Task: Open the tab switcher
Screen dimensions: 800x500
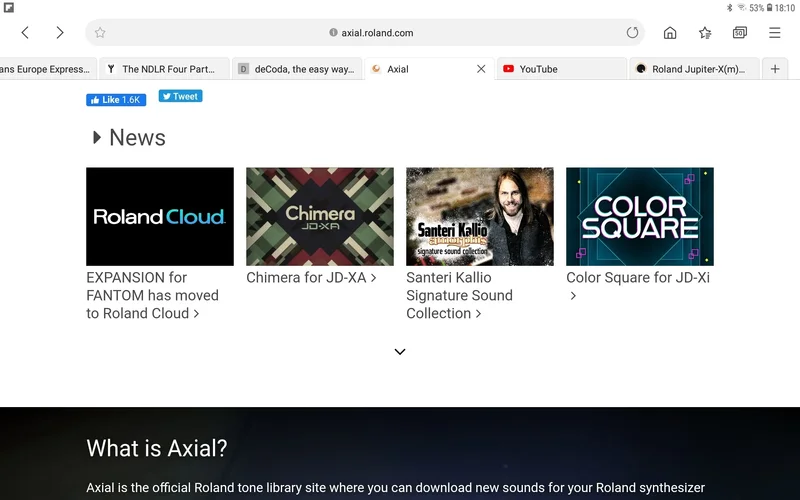Action: click(x=740, y=33)
